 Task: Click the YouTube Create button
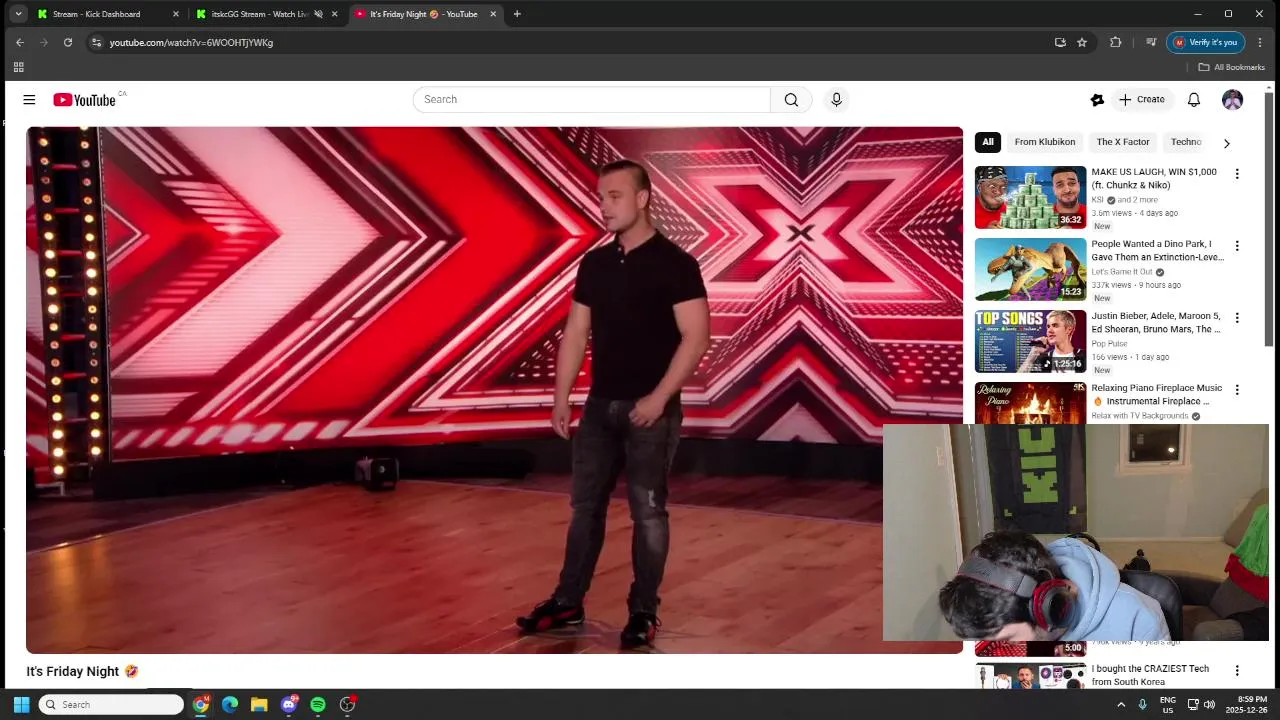[x=1141, y=100]
